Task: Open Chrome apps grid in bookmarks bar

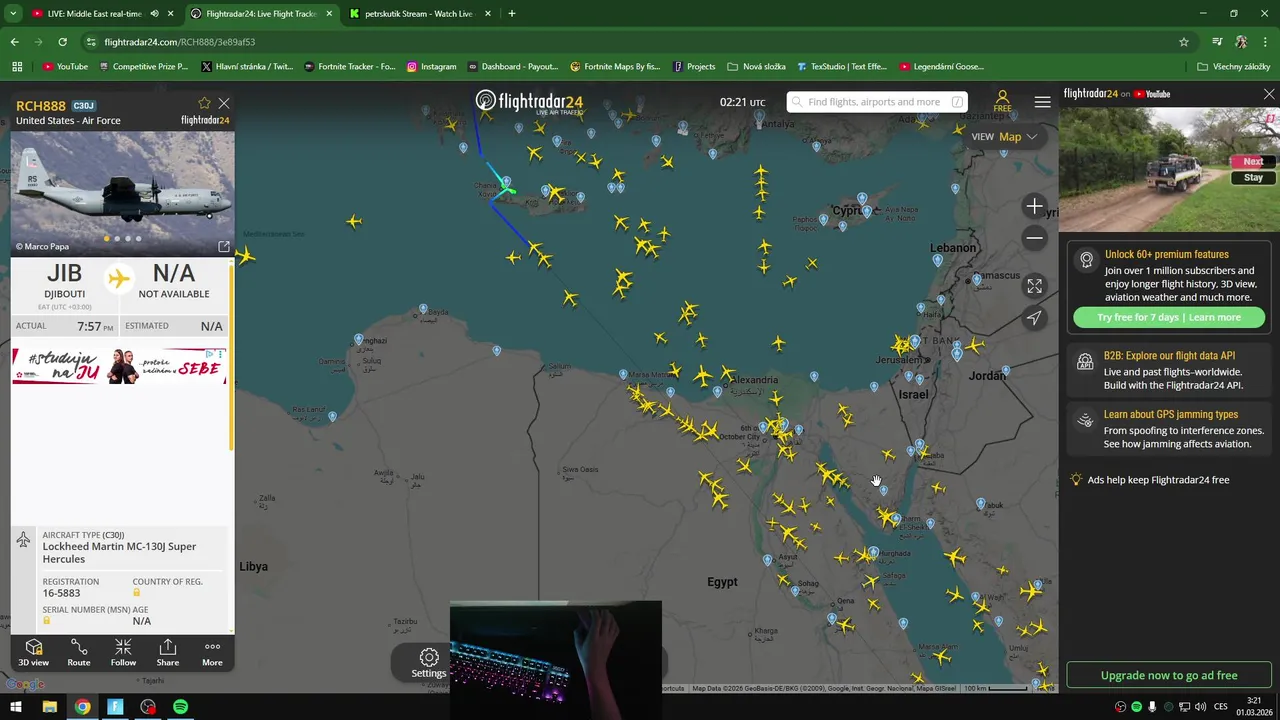Action: pyautogui.click(x=17, y=67)
